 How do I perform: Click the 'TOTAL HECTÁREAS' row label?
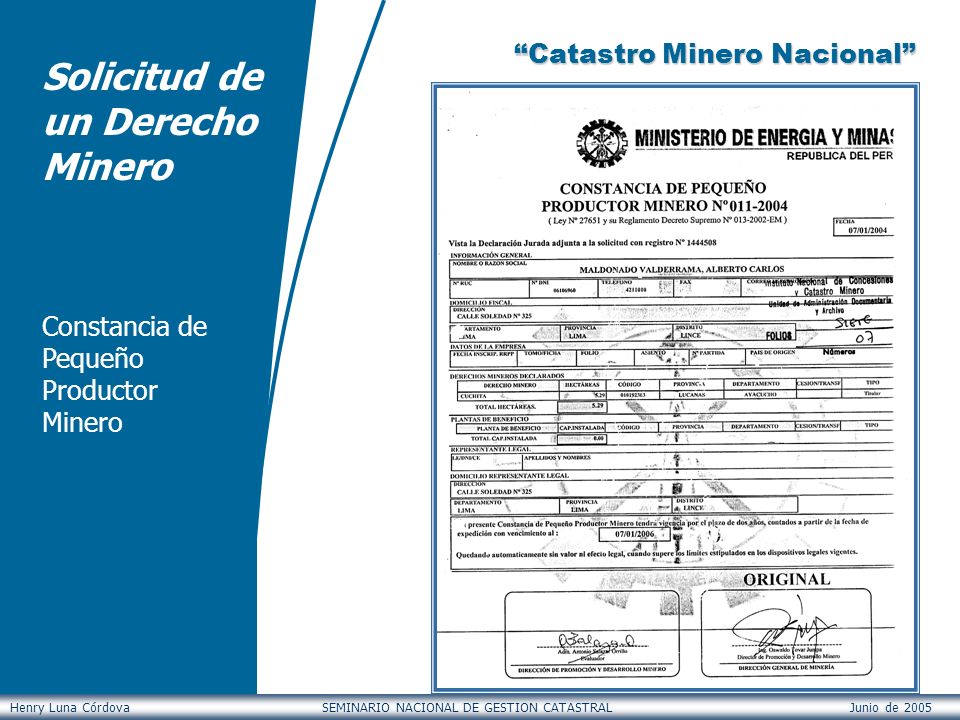click(506, 407)
